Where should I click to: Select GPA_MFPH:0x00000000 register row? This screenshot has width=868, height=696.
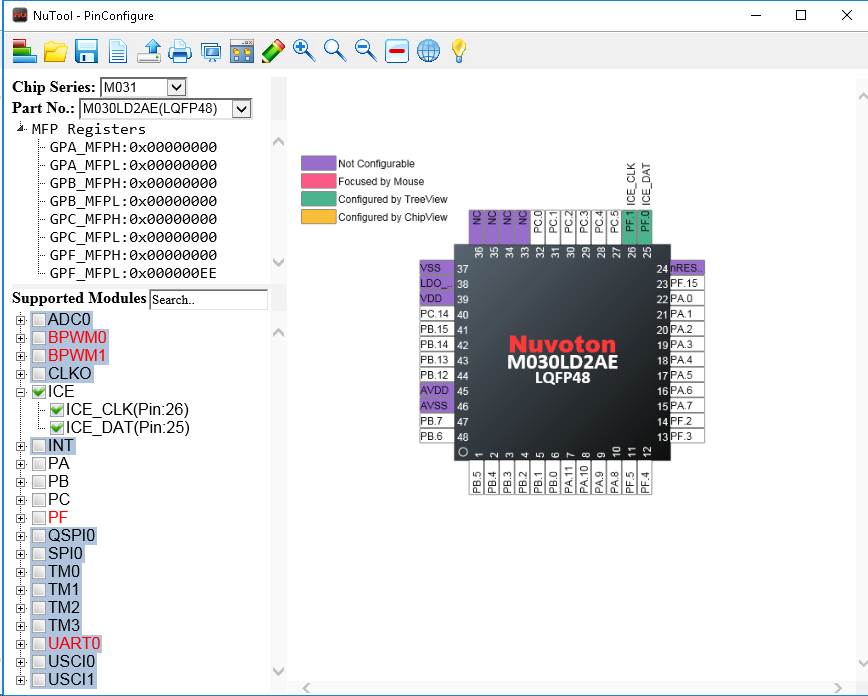(133, 147)
